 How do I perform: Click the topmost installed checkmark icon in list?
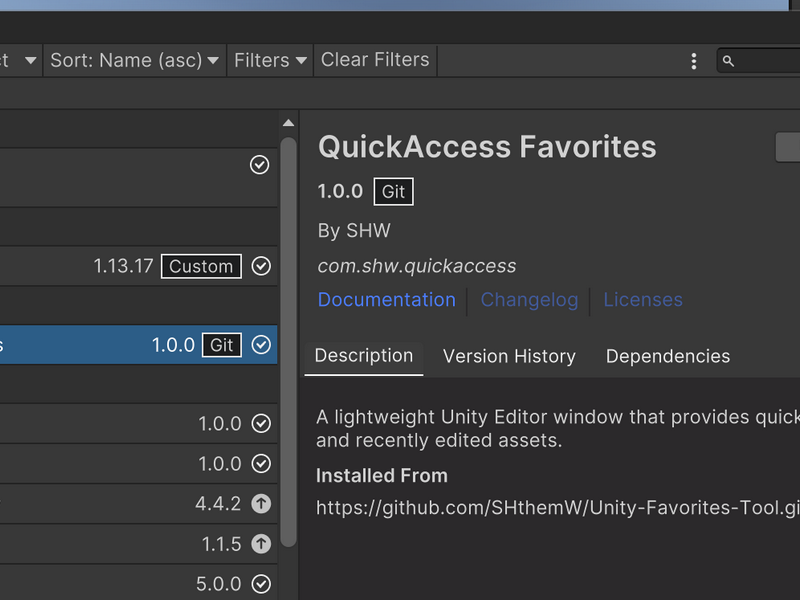259,165
